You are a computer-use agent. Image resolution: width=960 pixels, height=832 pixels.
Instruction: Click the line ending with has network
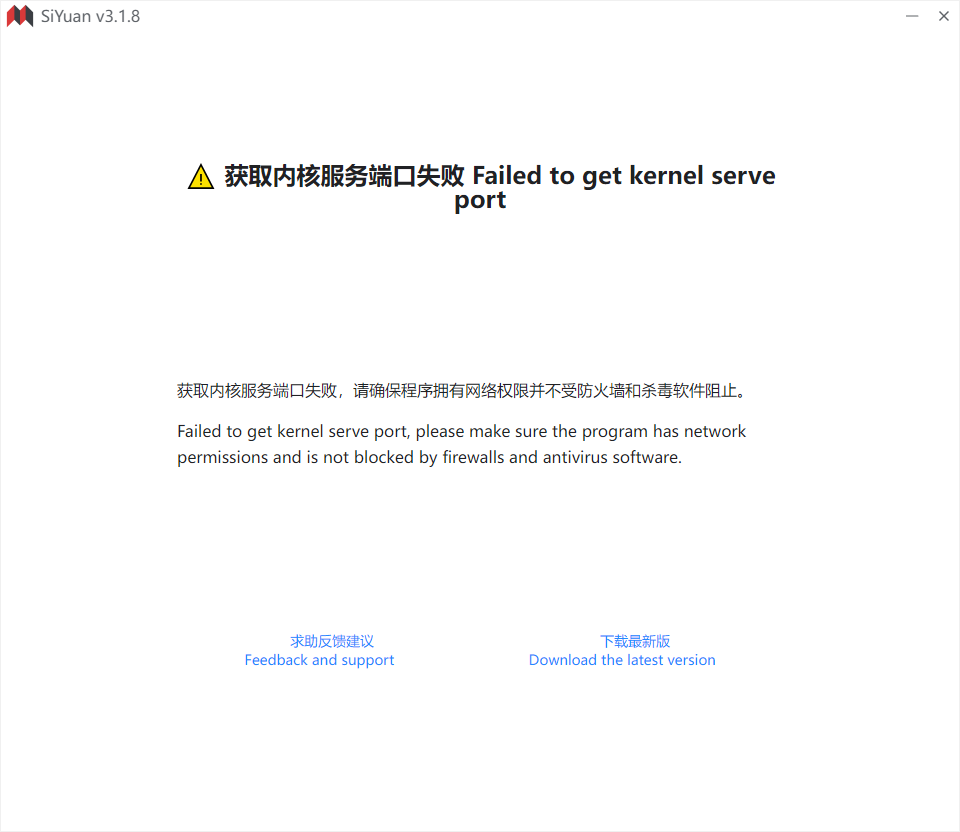462,432
